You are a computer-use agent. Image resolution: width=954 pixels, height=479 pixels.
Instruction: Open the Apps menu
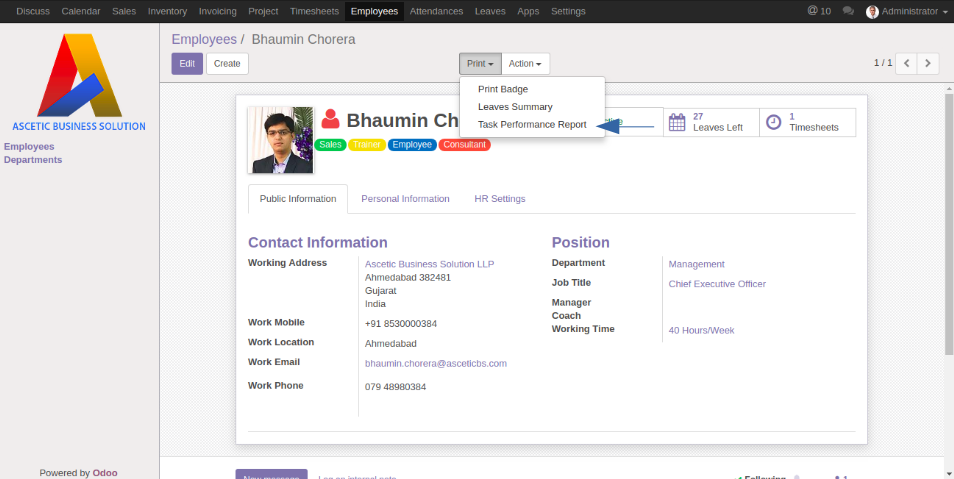(x=528, y=11)
